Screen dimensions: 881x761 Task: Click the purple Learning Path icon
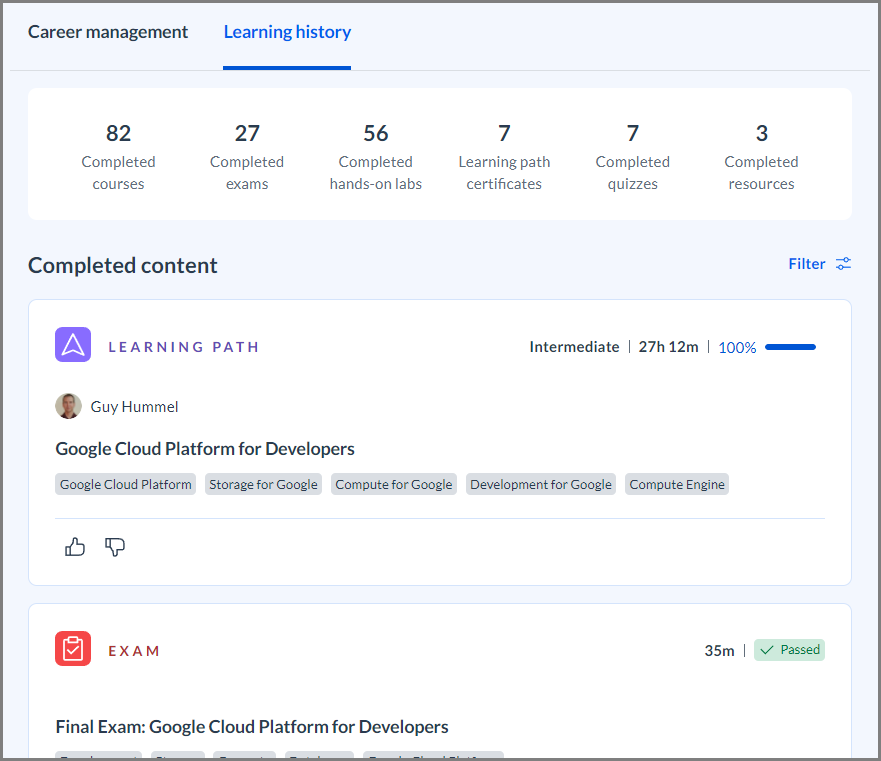(x=73, y=345)
